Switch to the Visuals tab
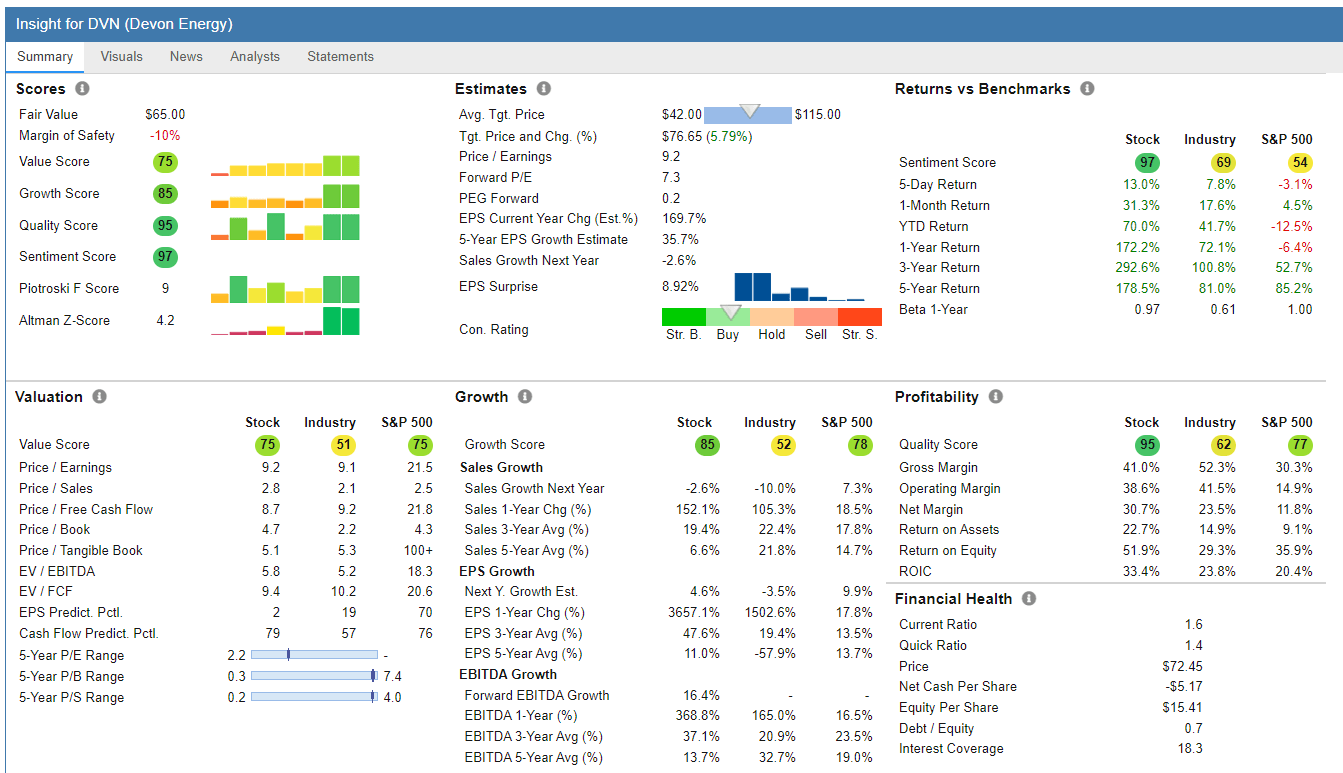The image size is (1343, 773). (x=122, y=57)
